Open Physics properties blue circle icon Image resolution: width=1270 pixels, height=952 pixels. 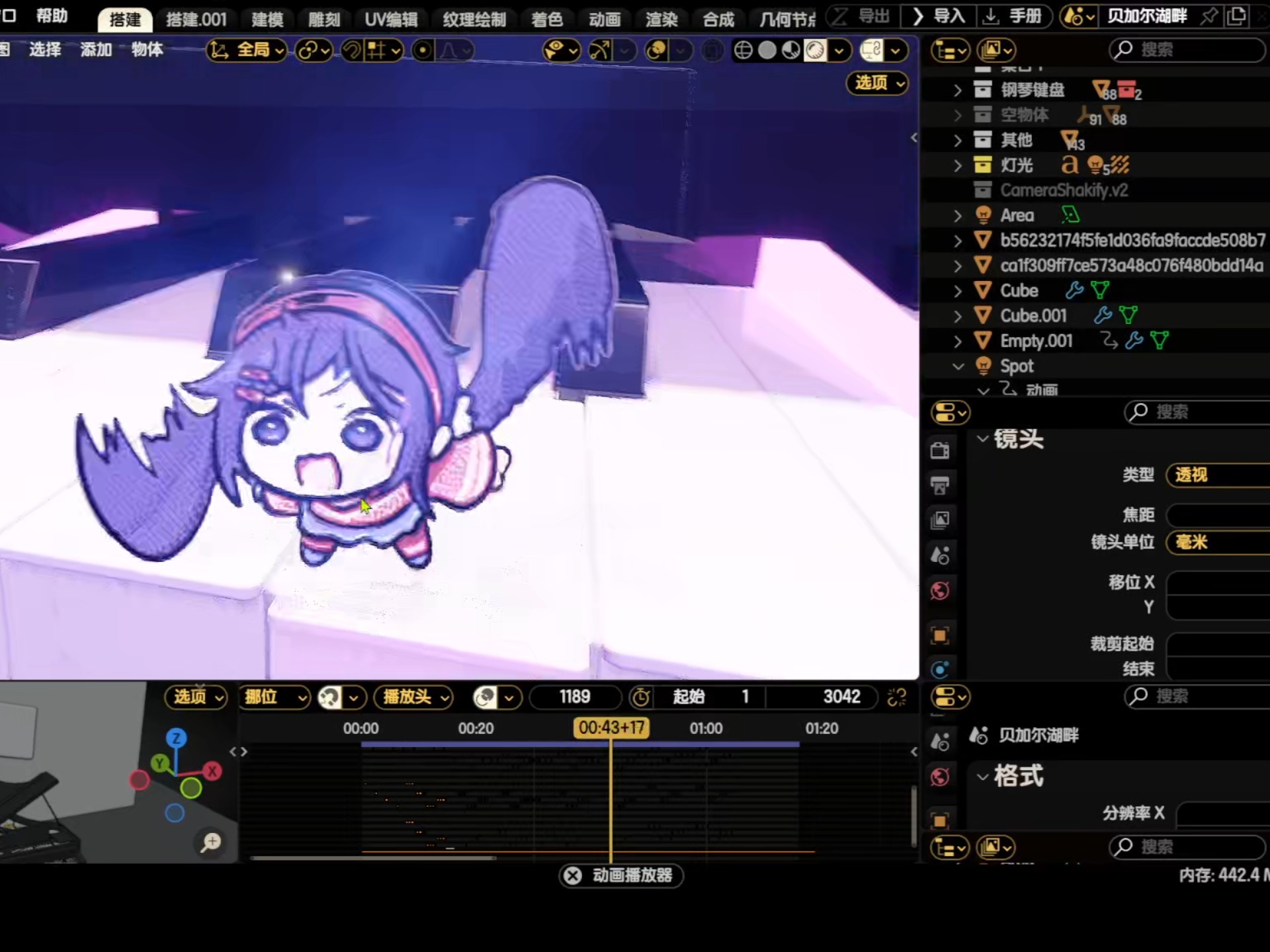pyautogui.click(x=940, y=669)
